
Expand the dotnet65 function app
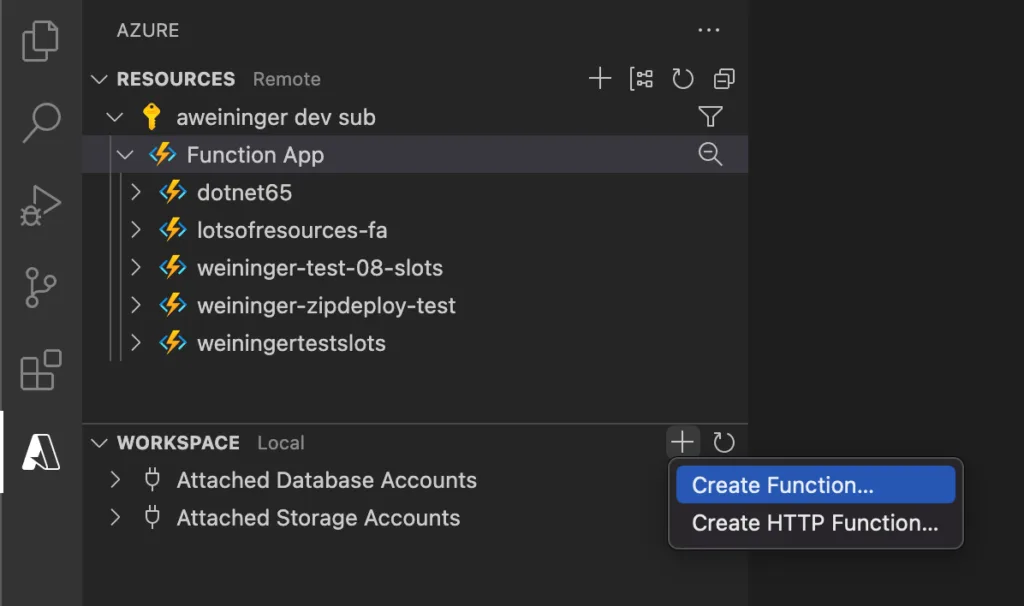coord(137,192)
